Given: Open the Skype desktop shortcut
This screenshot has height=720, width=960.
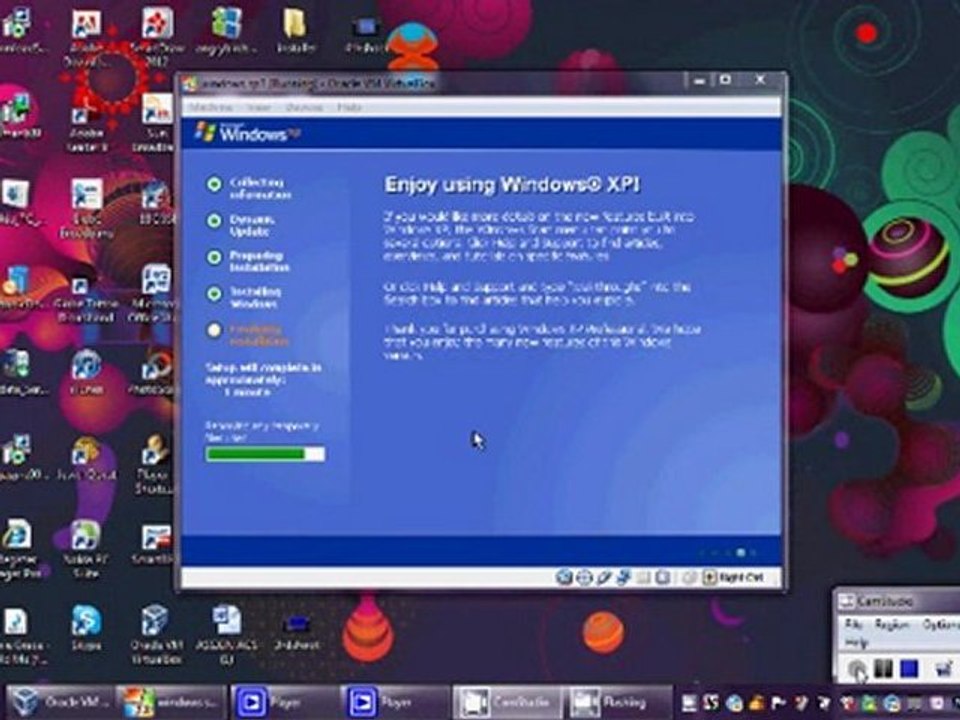Looking at the screenshot, I should click(86, 628).
